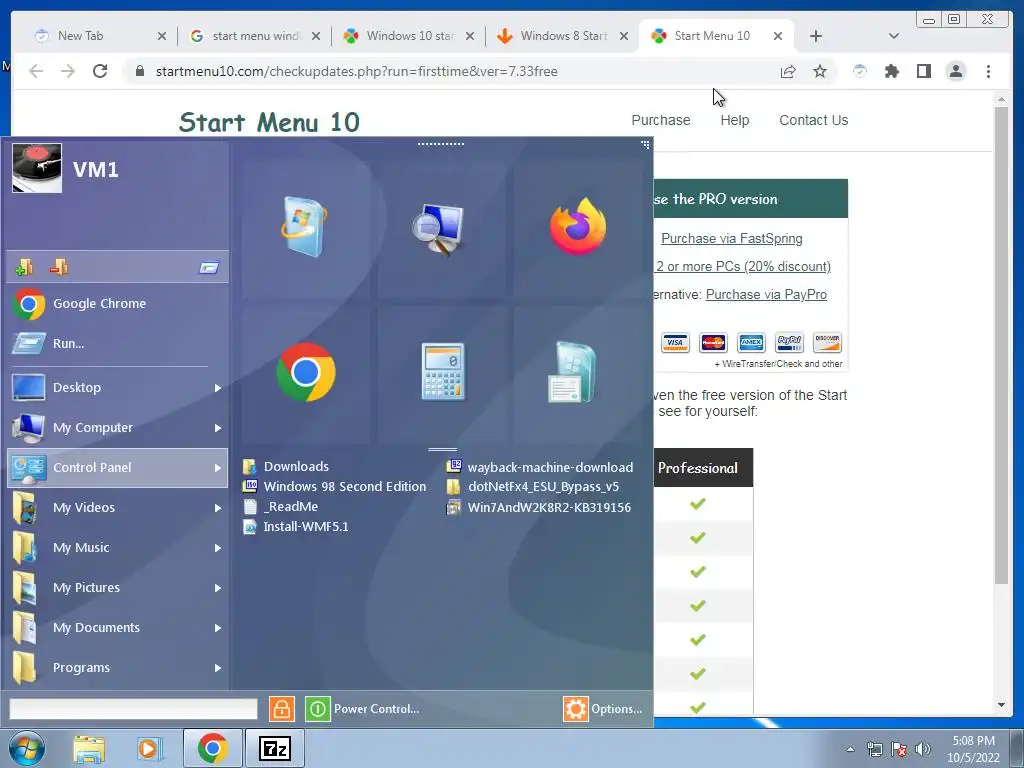
Task: Click the Help link in page header
Action: (735, 120)
